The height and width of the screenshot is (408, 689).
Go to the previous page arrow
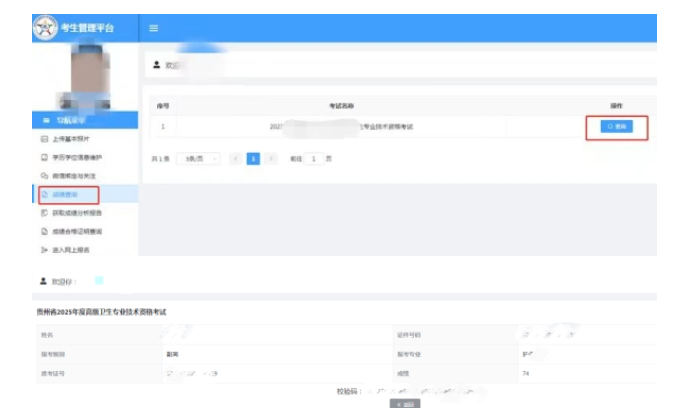(236, 158)
